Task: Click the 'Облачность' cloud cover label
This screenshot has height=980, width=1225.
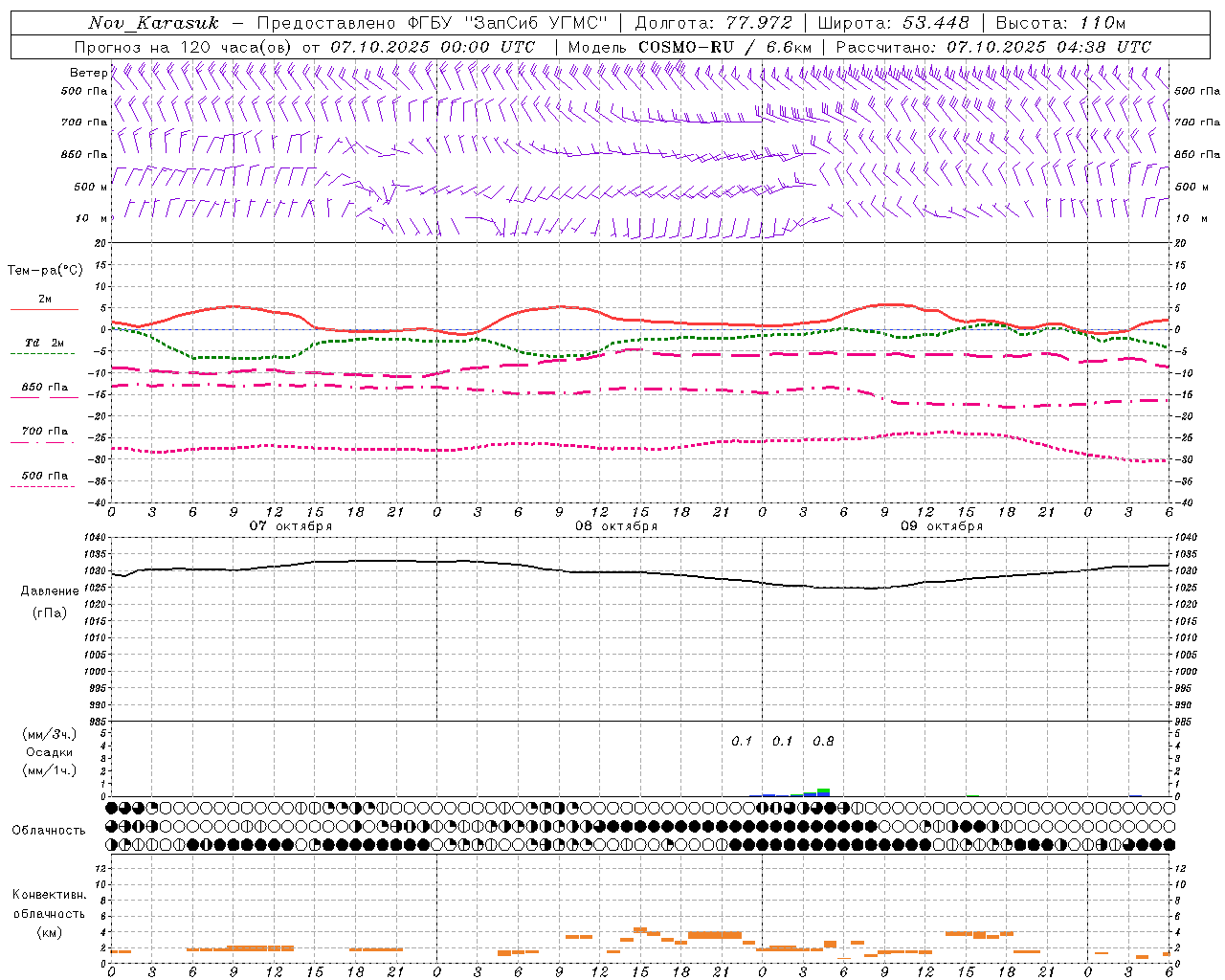Action: [x=49, y=830]
